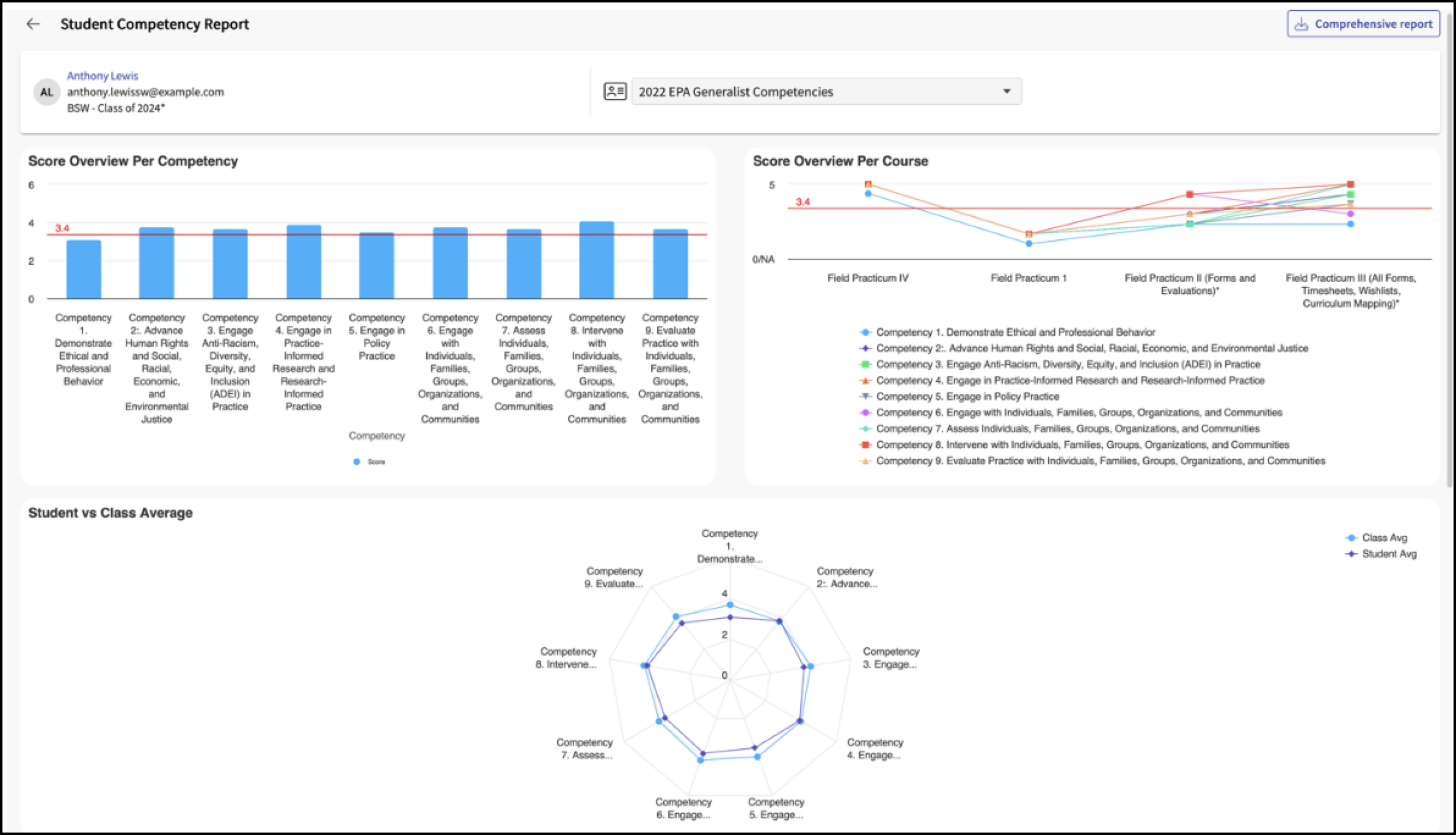Screen dimensions: 1456x835
Task: Click the download icon in Comprehensive report
Action: click(1301, 24)
